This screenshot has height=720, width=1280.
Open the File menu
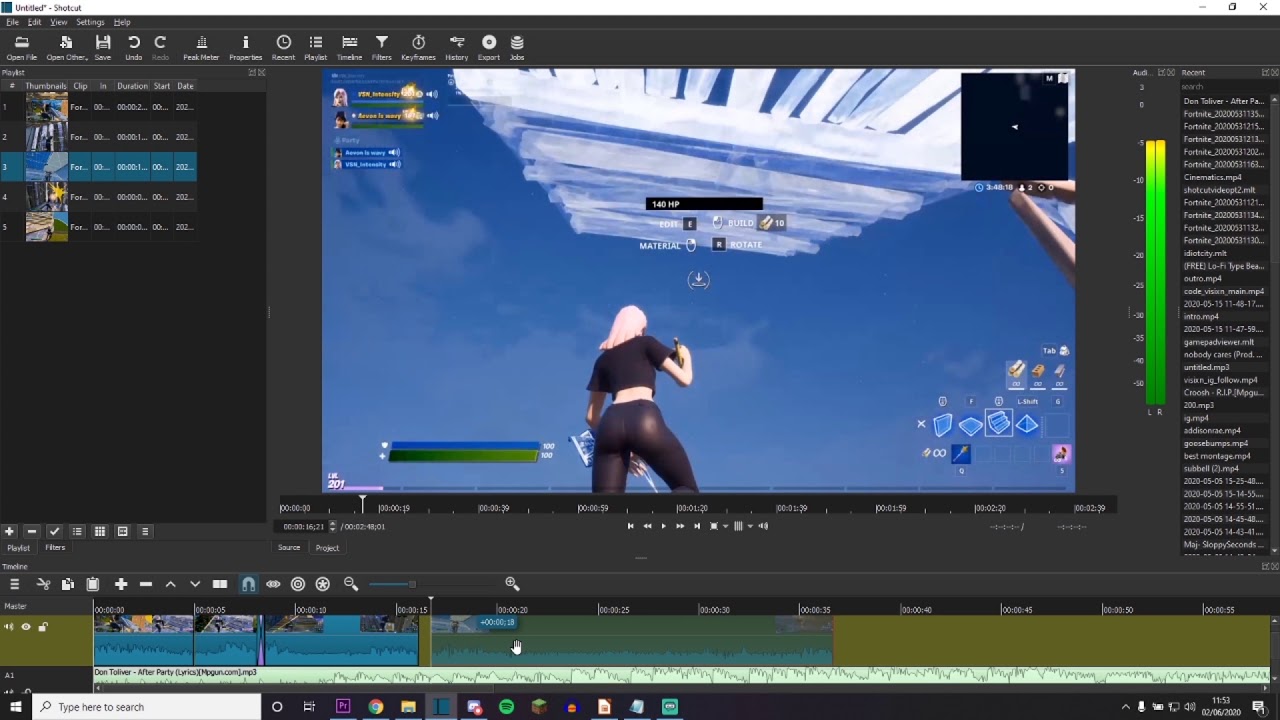point(12,22)
